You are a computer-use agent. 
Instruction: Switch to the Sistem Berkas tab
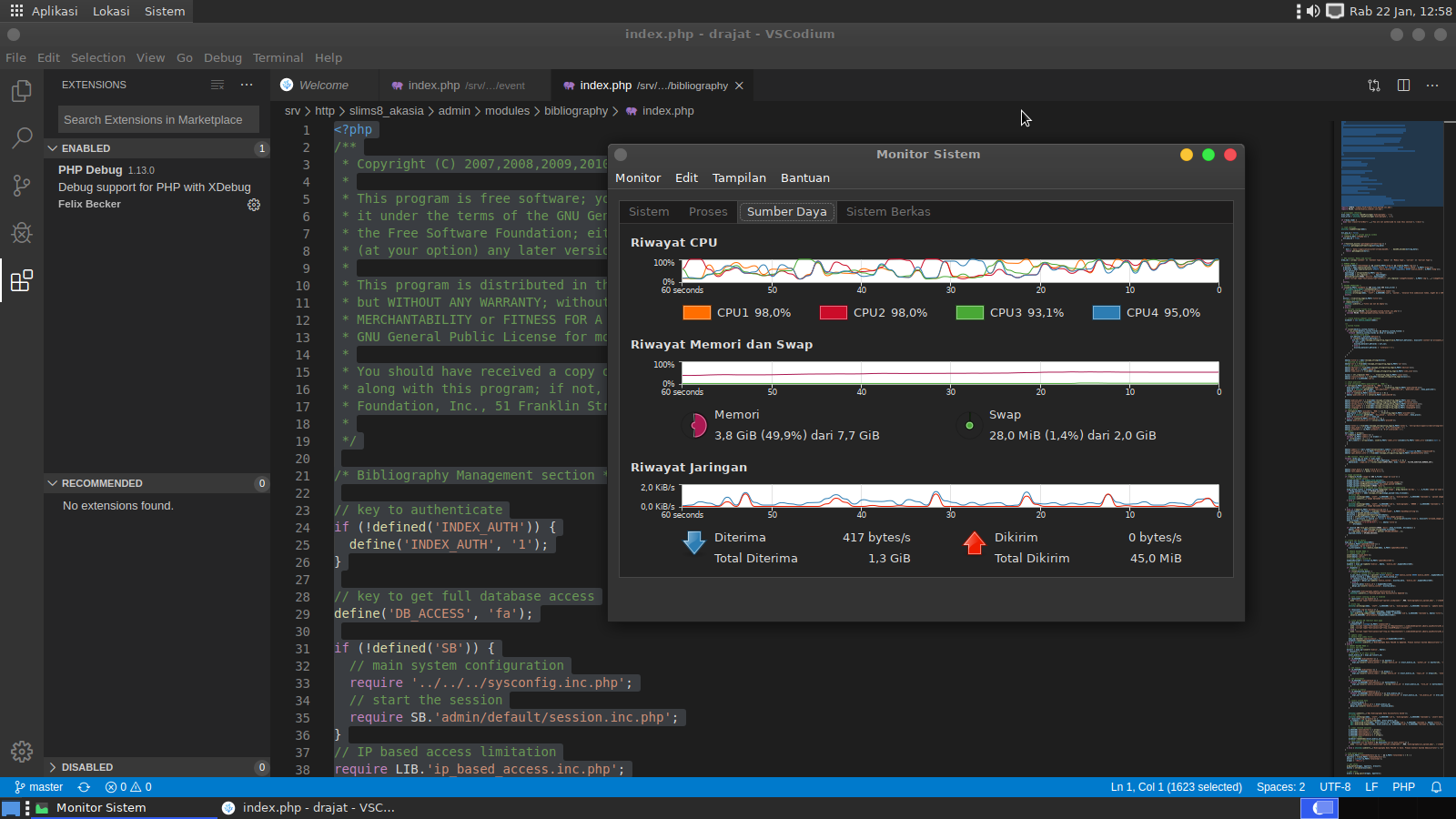pyautogui.click(x=888, y=212)
